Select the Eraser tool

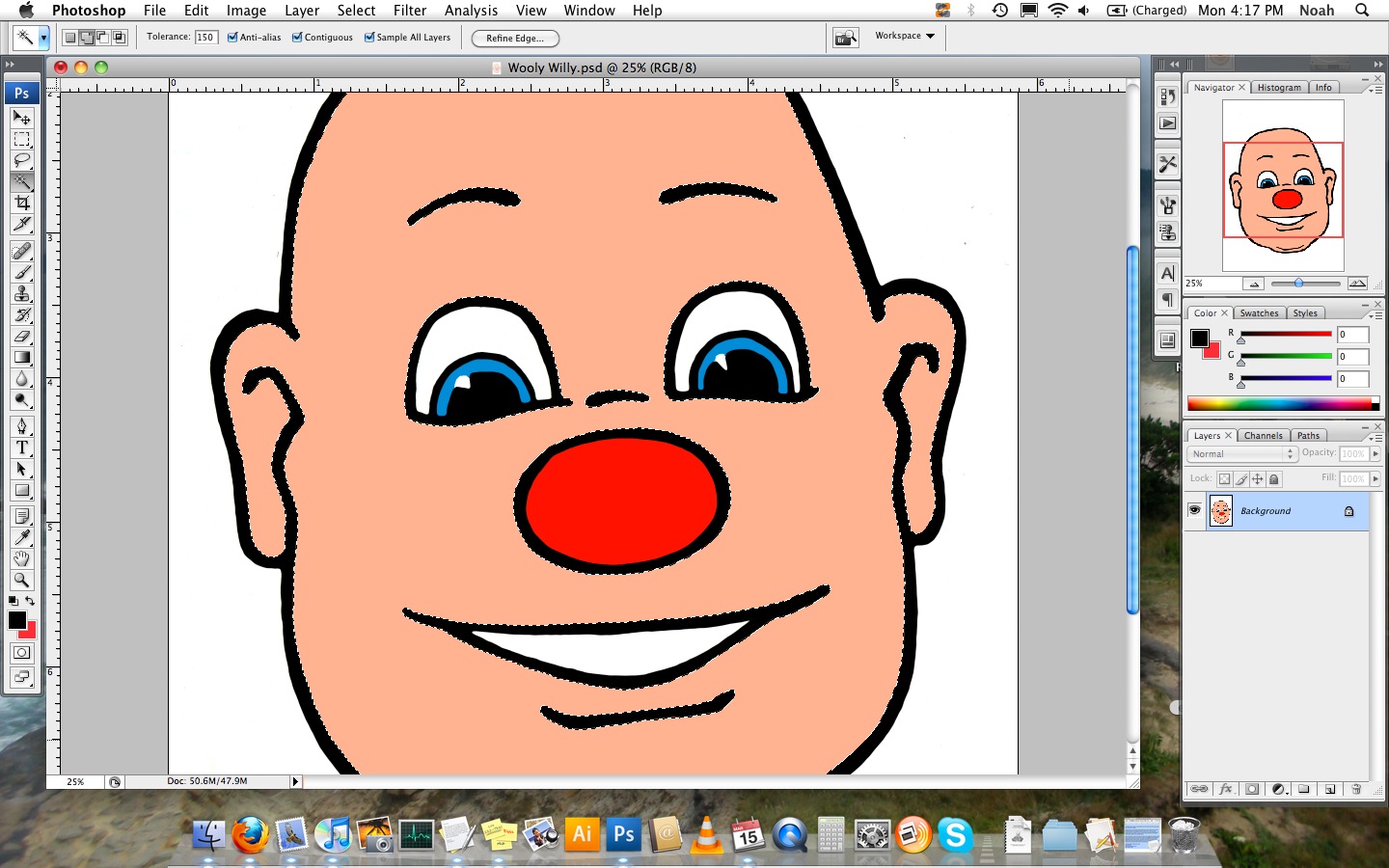tap(21, 337)
